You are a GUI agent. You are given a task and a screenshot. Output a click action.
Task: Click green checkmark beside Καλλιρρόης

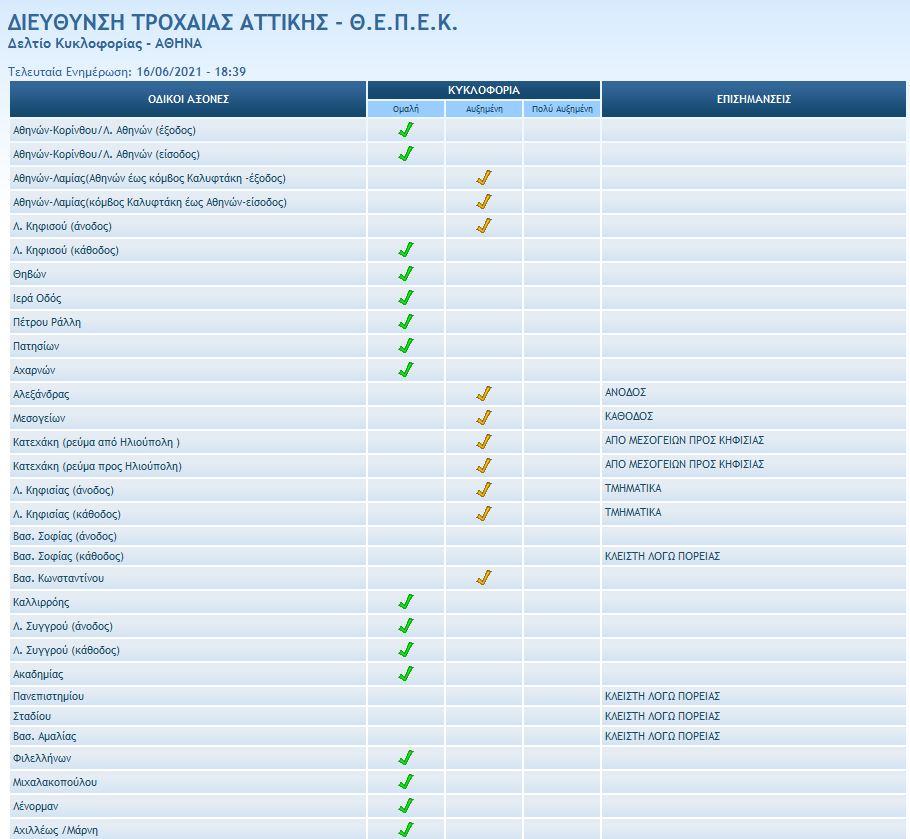pos(406,602)
